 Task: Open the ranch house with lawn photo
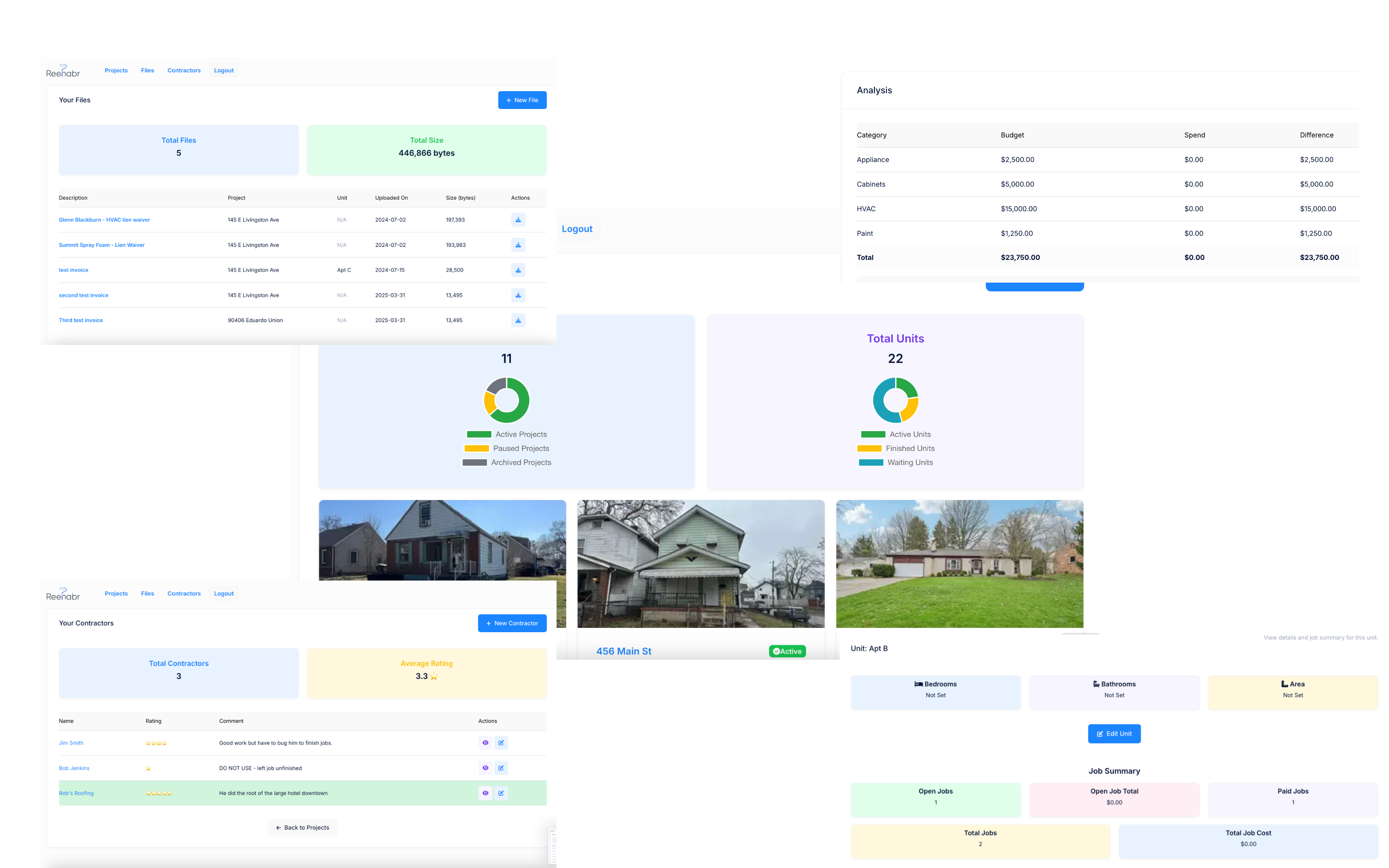pos(960,564)
